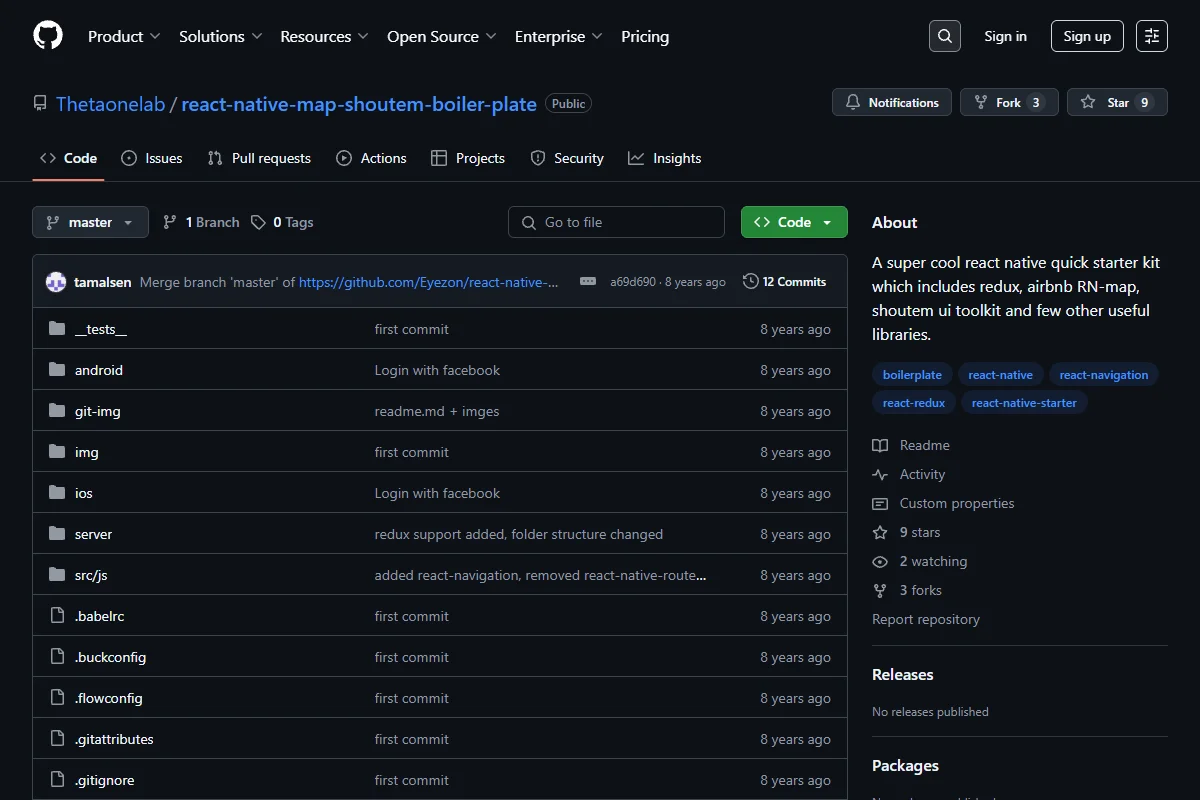Image resolution: width=1200 pixels, height=800 pixels.
Task: Open the Solutions menu dropdown
Action: 221,36
